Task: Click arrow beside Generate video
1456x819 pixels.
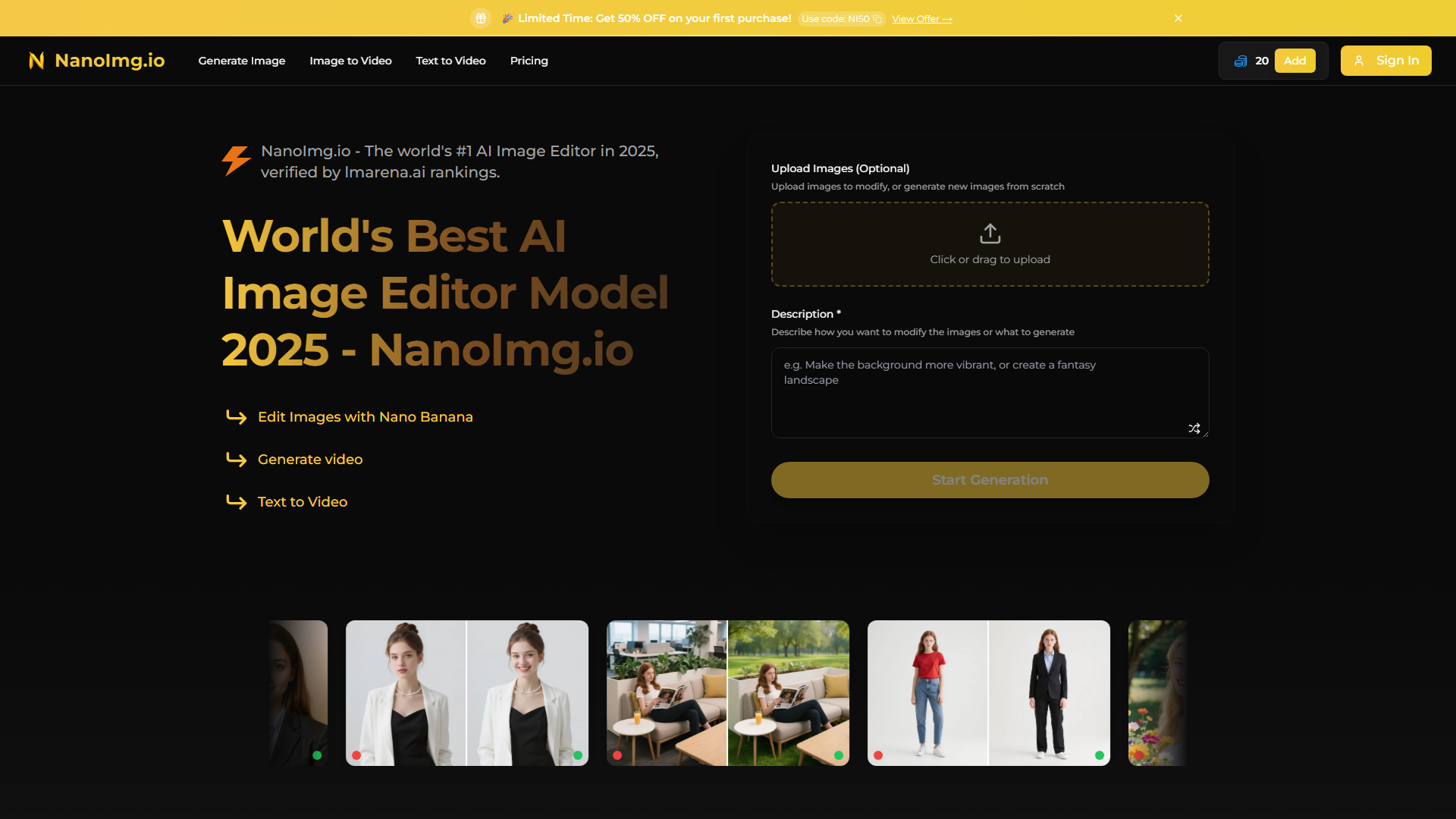Action: pyautogui.click(x=237, y=460)
